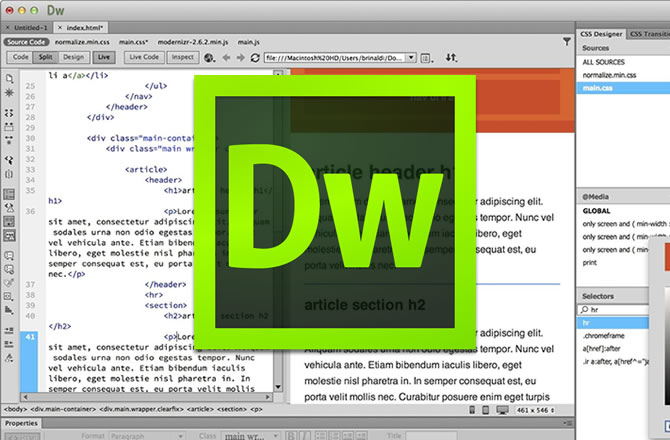
Task: Switch to the Untitled-1 document tab
Action: tap(31, 28)
